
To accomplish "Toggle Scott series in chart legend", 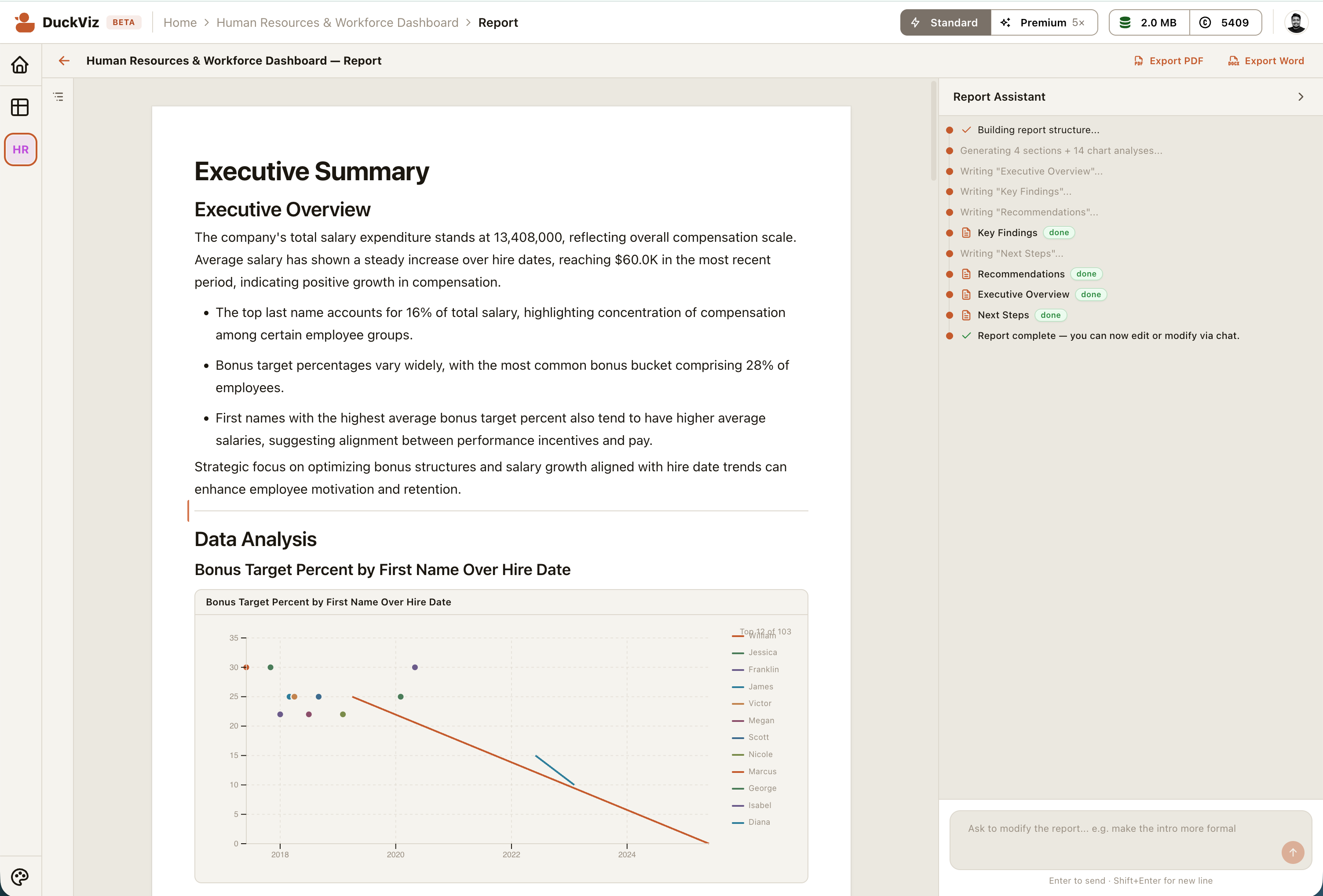I will pos(750,737).
